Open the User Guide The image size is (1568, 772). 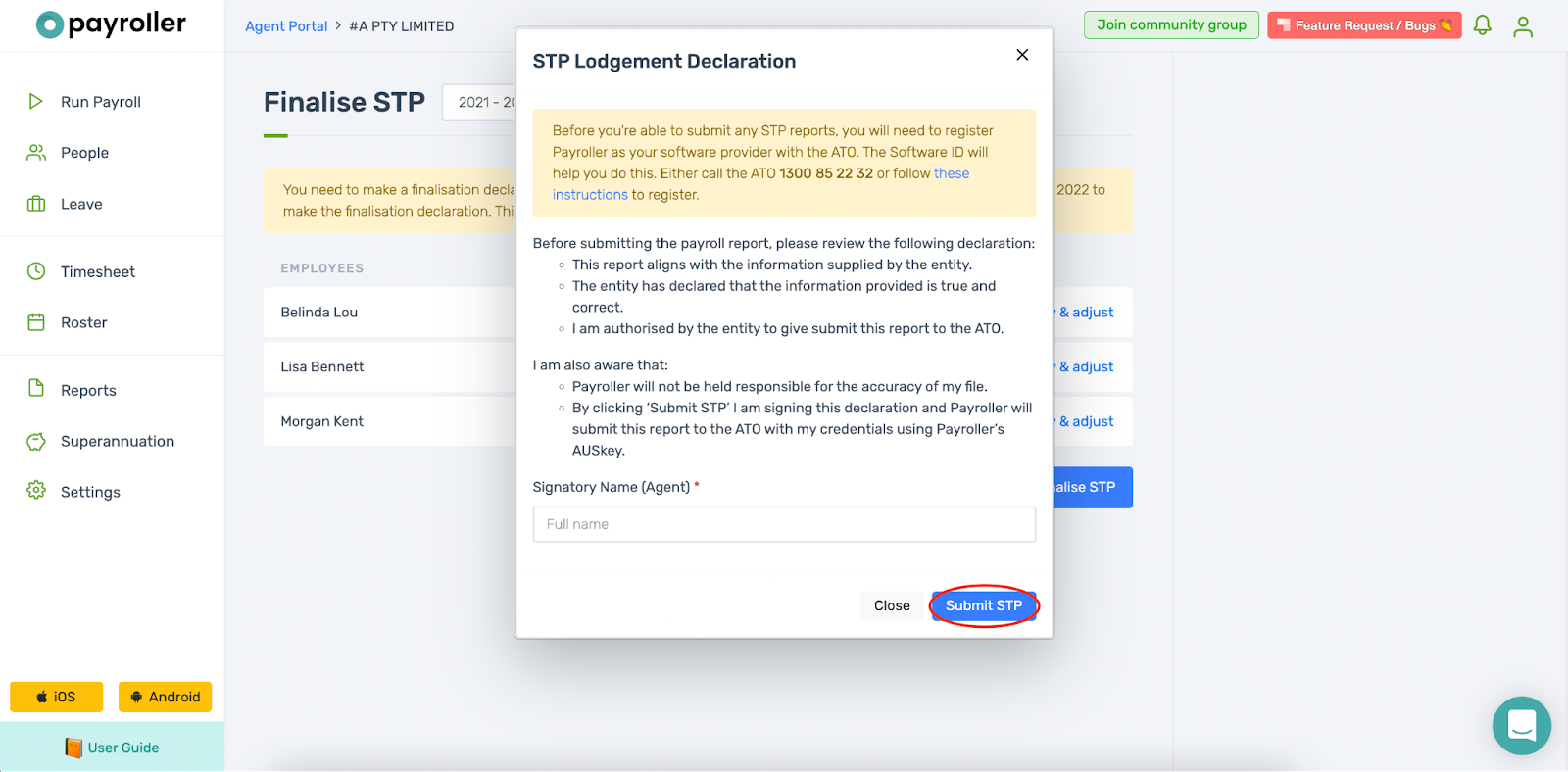click(112, 748)
